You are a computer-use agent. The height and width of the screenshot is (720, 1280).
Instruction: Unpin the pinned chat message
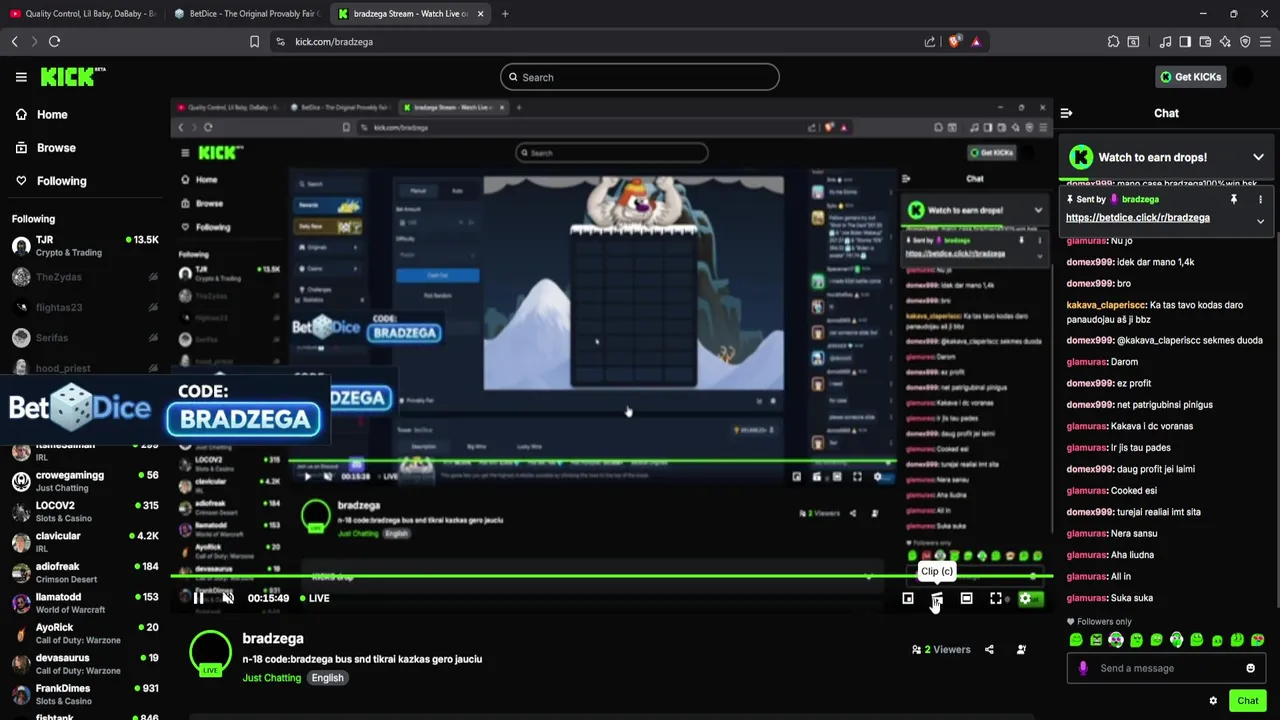click(x=1234, y=199)
